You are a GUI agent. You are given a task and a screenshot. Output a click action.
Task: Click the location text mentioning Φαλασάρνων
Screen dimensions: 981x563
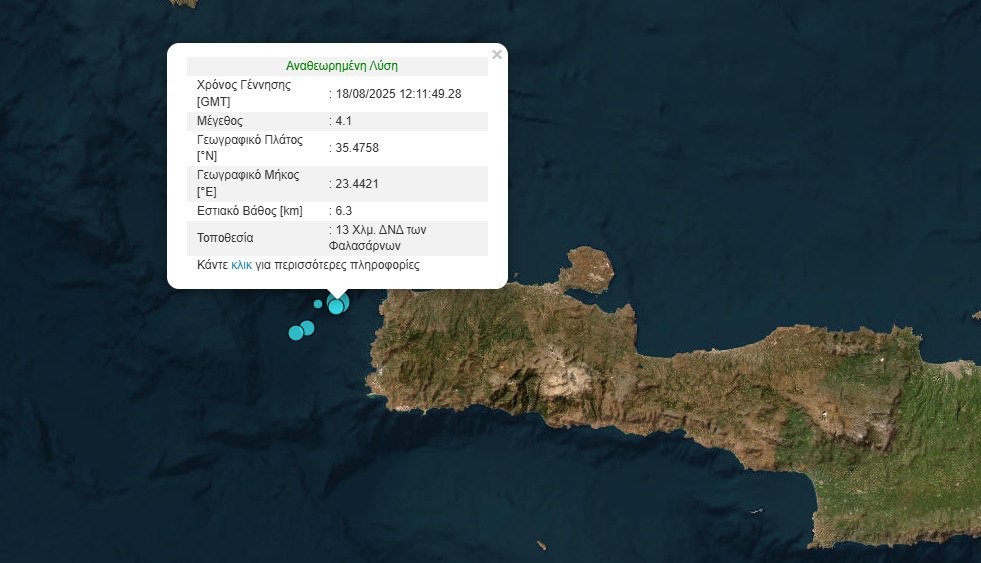[x=368, y=237]
